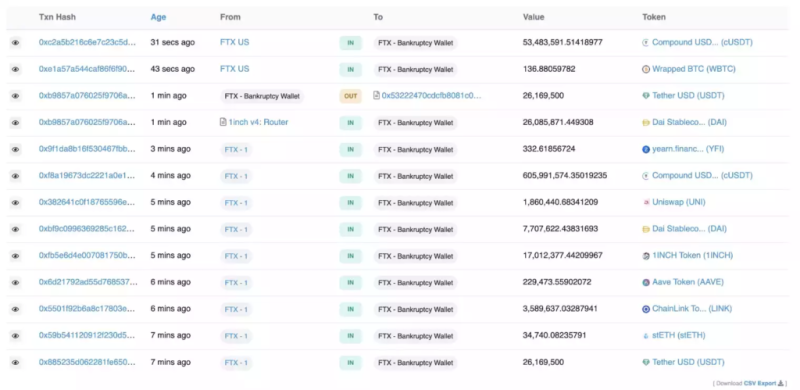800x390 pixels.
Task: Click the yearn.finance token logo icon
Action: pyautogui.click(x=646, y=150)
